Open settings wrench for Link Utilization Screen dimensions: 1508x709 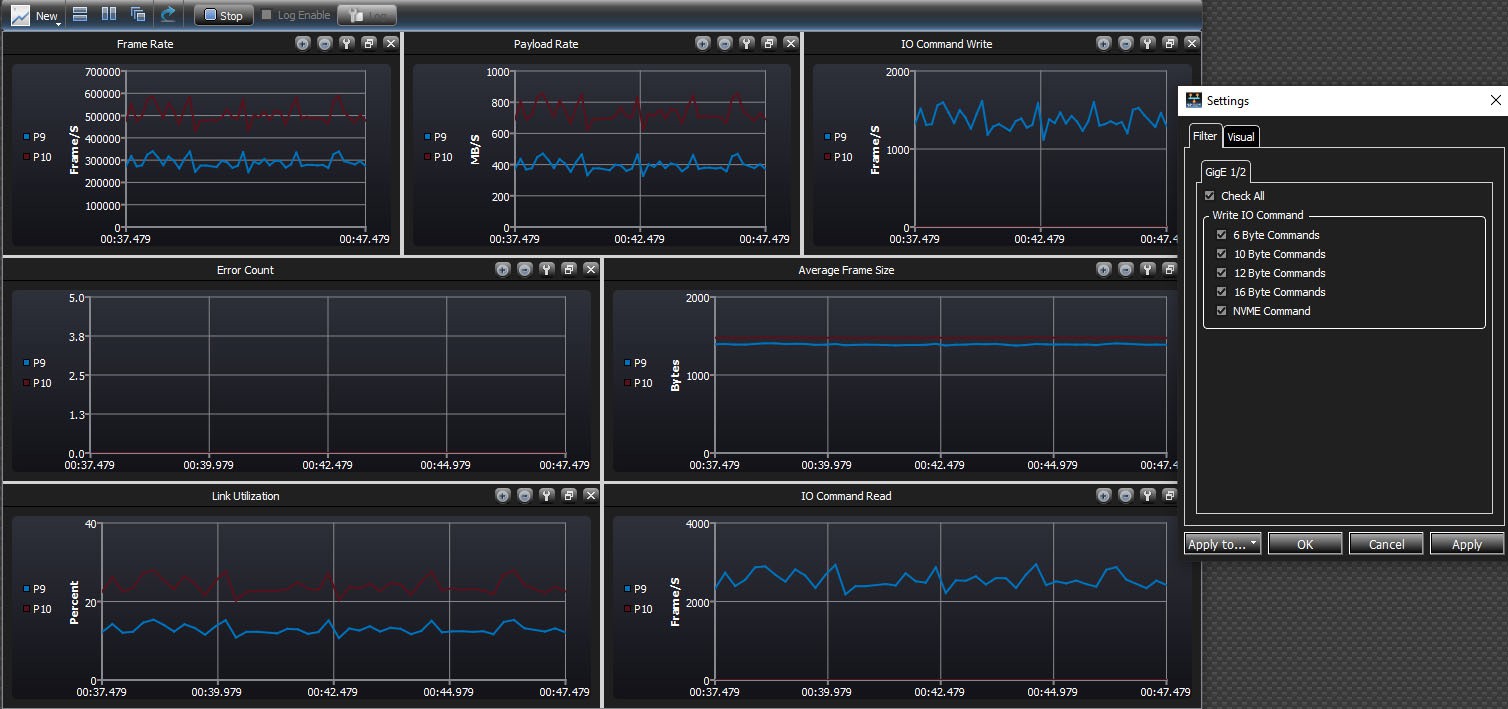[x=547, y=495]
